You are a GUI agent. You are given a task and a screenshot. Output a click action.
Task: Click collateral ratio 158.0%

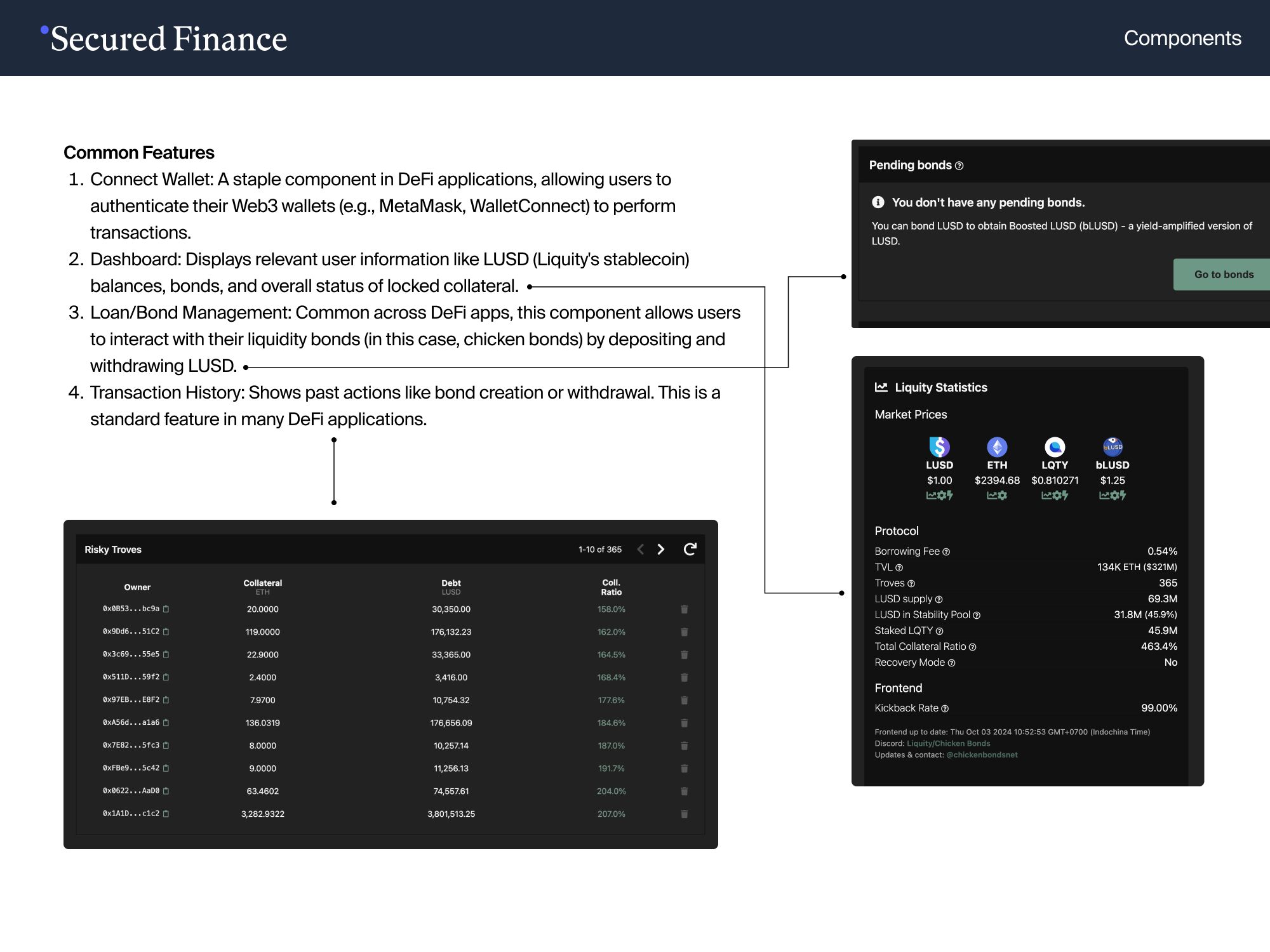[612, 609]
